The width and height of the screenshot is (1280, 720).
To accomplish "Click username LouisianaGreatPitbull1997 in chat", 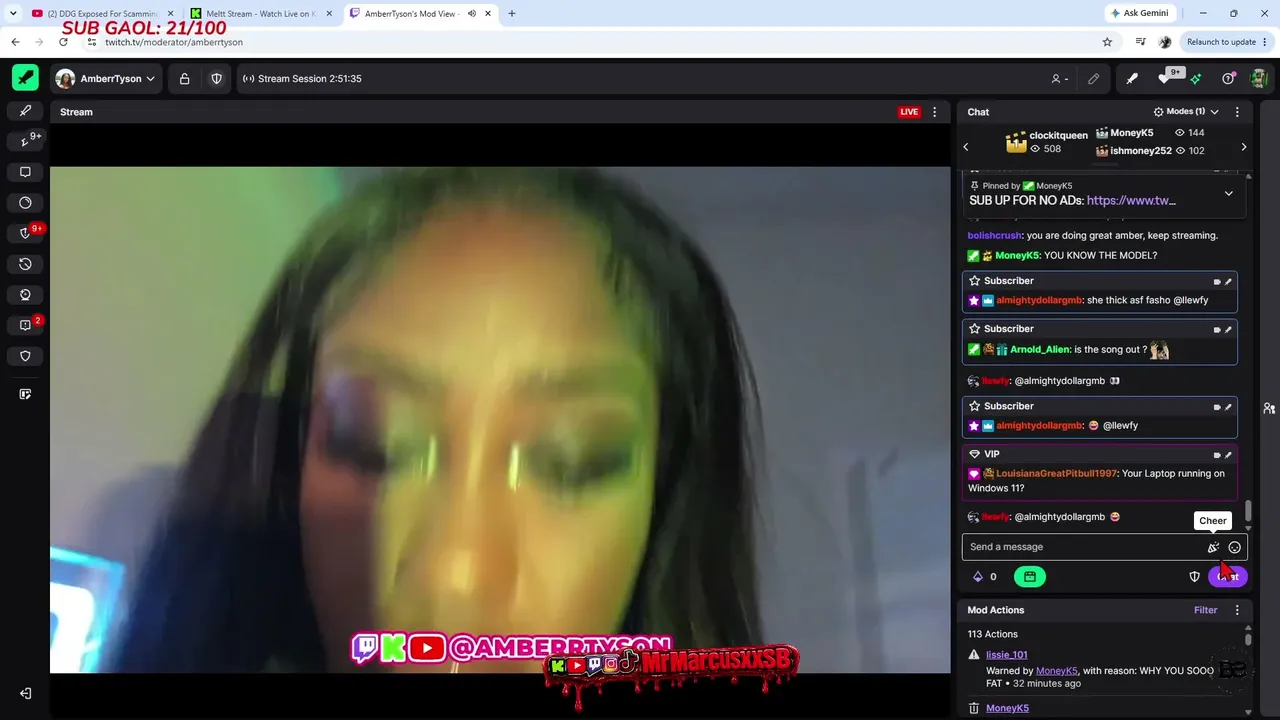I will point(1057,474).
